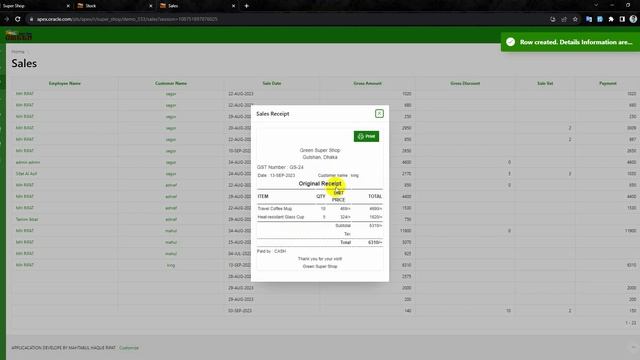Open the Extensions puzzle icon

pyautogui.click(x=611, y=19)
